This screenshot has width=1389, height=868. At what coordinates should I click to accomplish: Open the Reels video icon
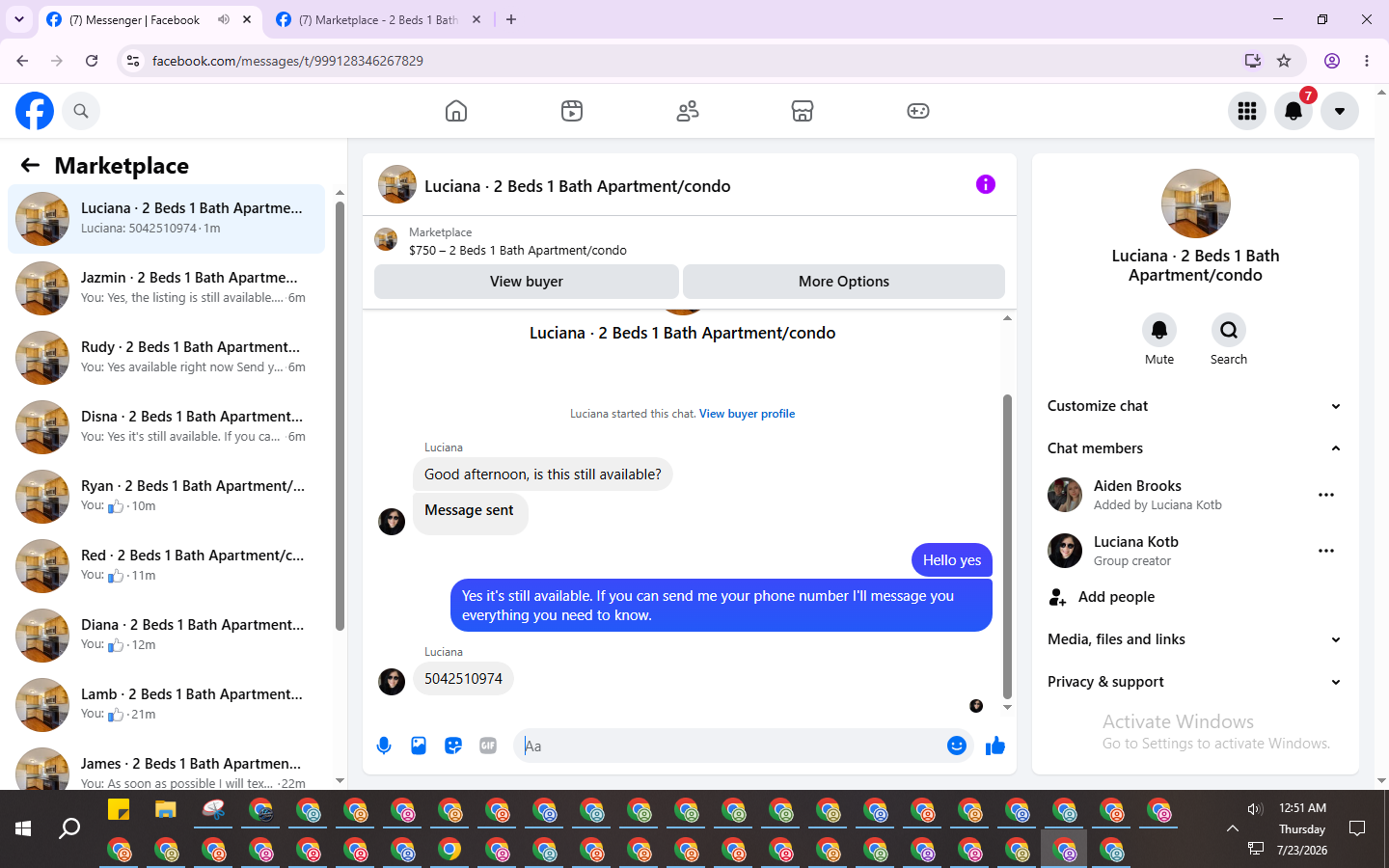click(572, 111)
